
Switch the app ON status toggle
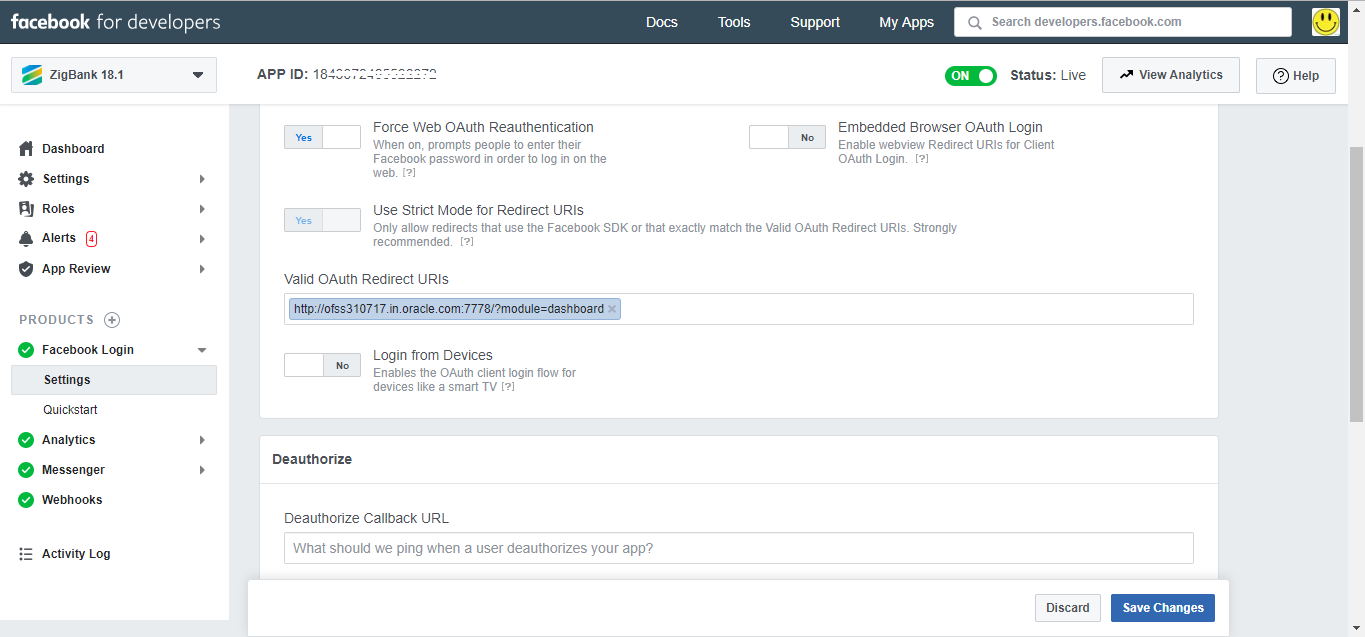pyautogui.click(x=971, y=76)
